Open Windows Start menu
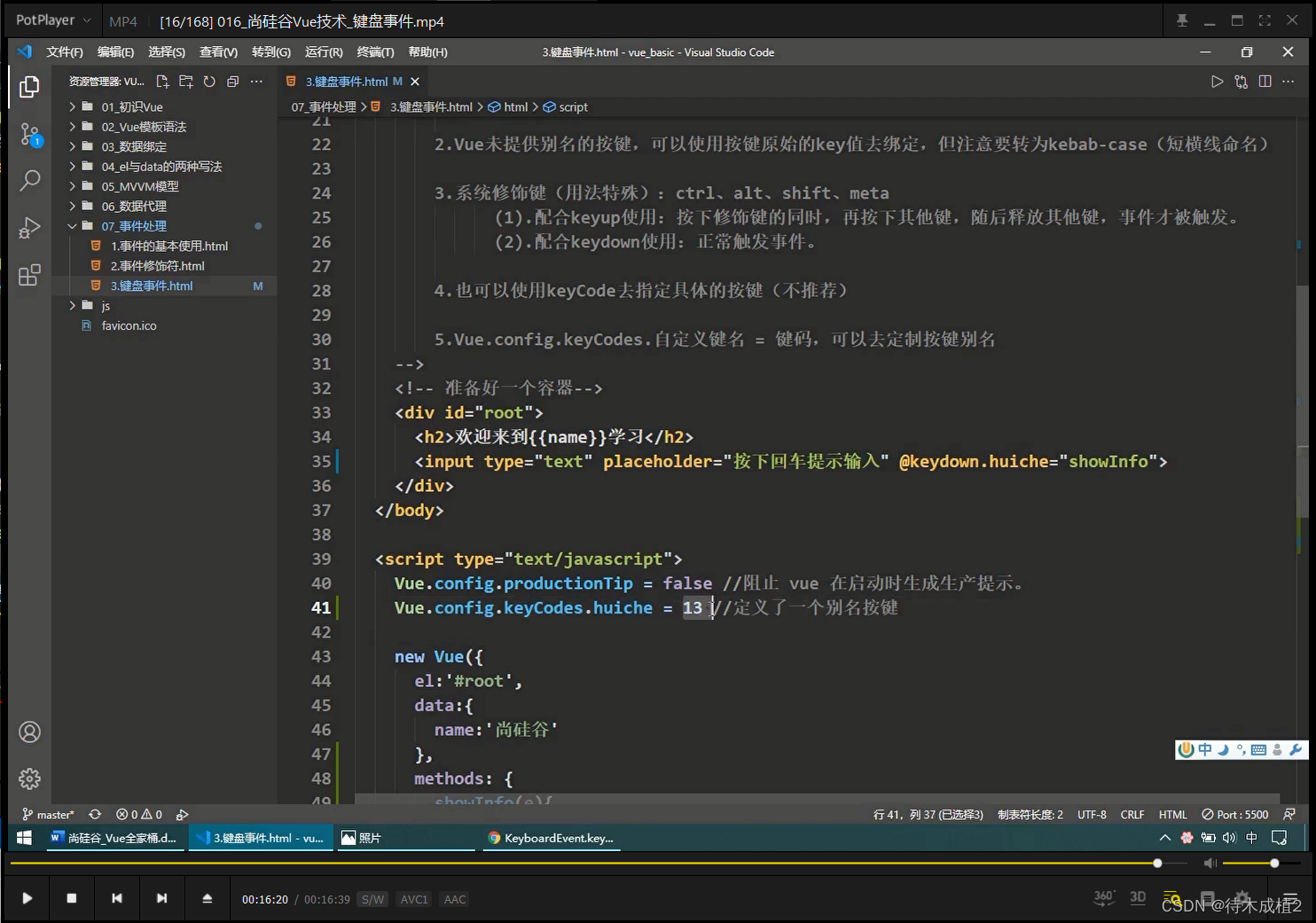Viewport: 1316px width, 923px height. point(24,837)
